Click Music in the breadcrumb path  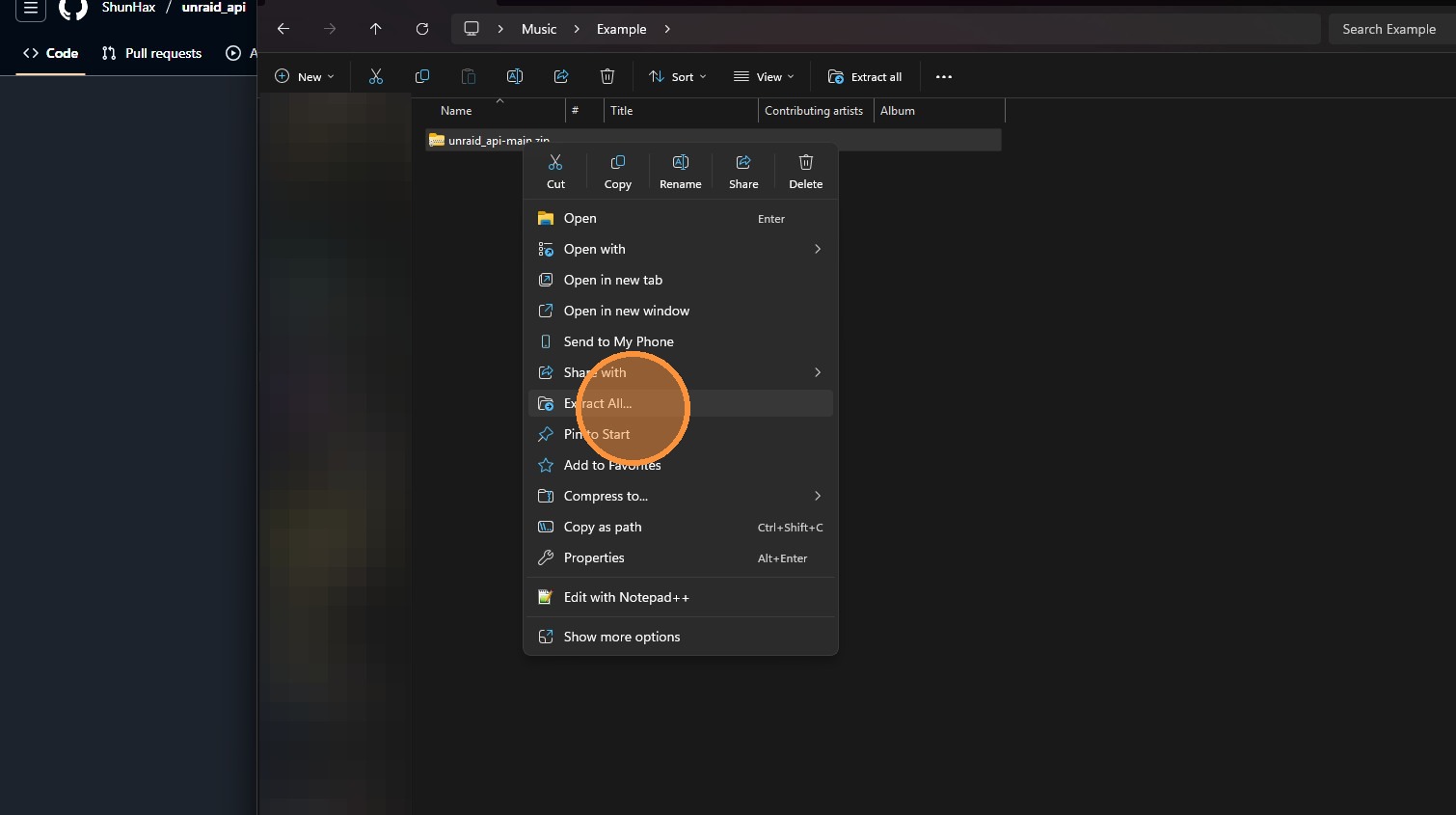point(539,29)
